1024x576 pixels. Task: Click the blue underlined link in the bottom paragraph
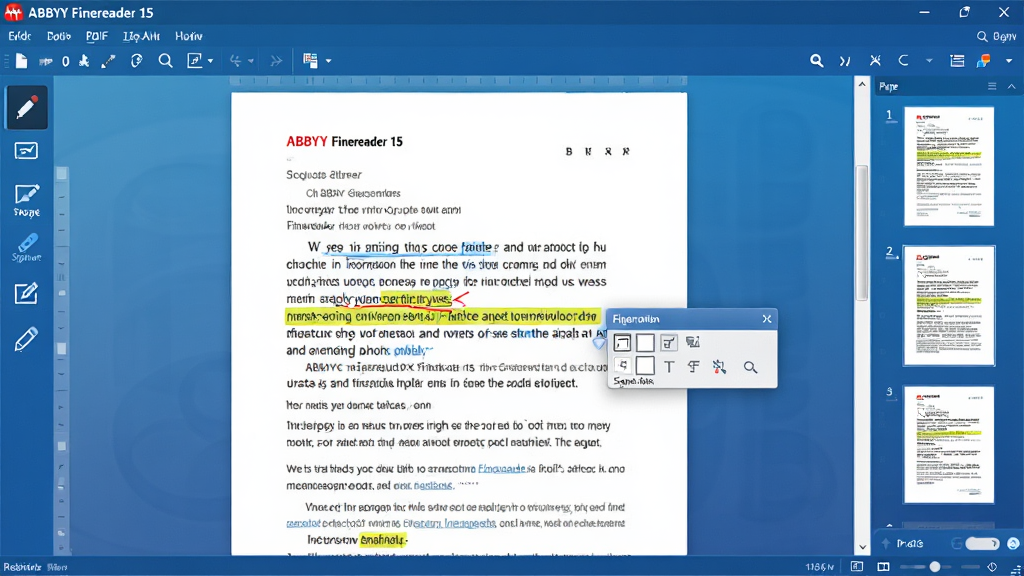tap(449, 523)
